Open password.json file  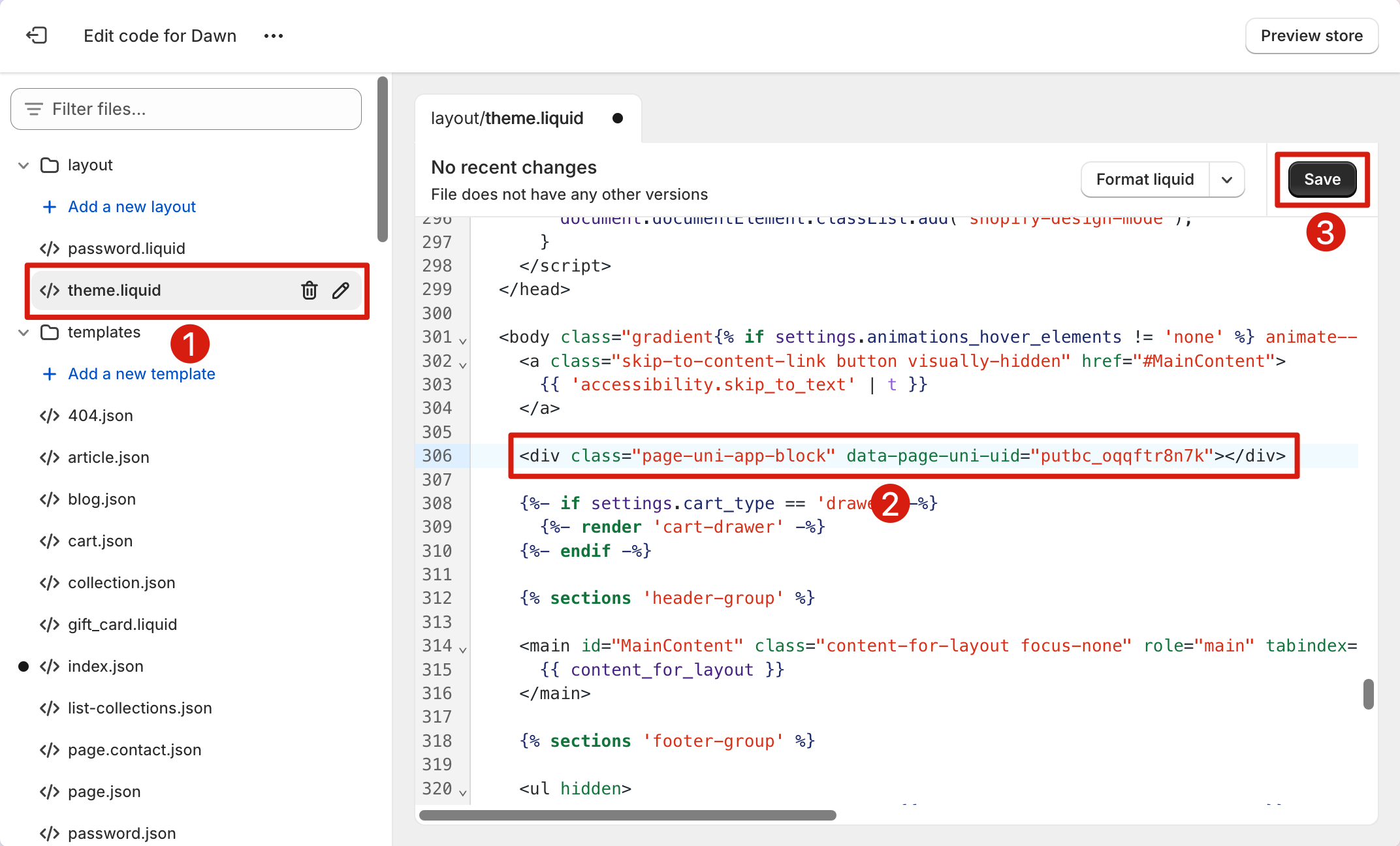(x=122, y=834)
